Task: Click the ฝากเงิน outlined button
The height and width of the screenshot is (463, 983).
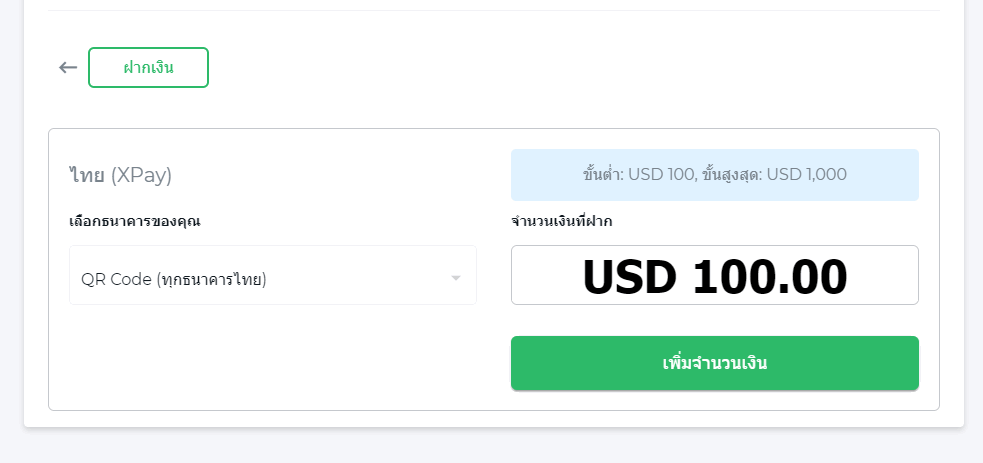Action: (149, 68)
